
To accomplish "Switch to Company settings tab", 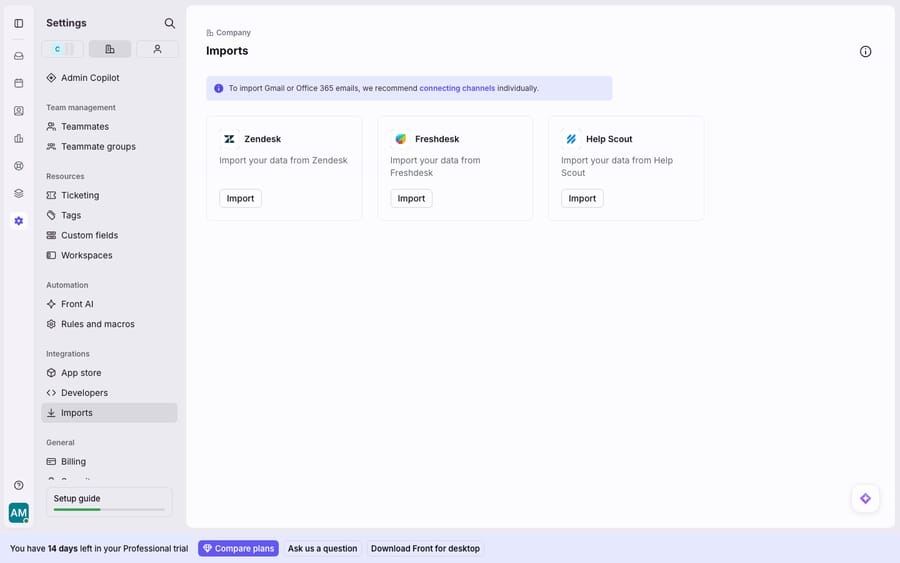I will click(110, 49).
